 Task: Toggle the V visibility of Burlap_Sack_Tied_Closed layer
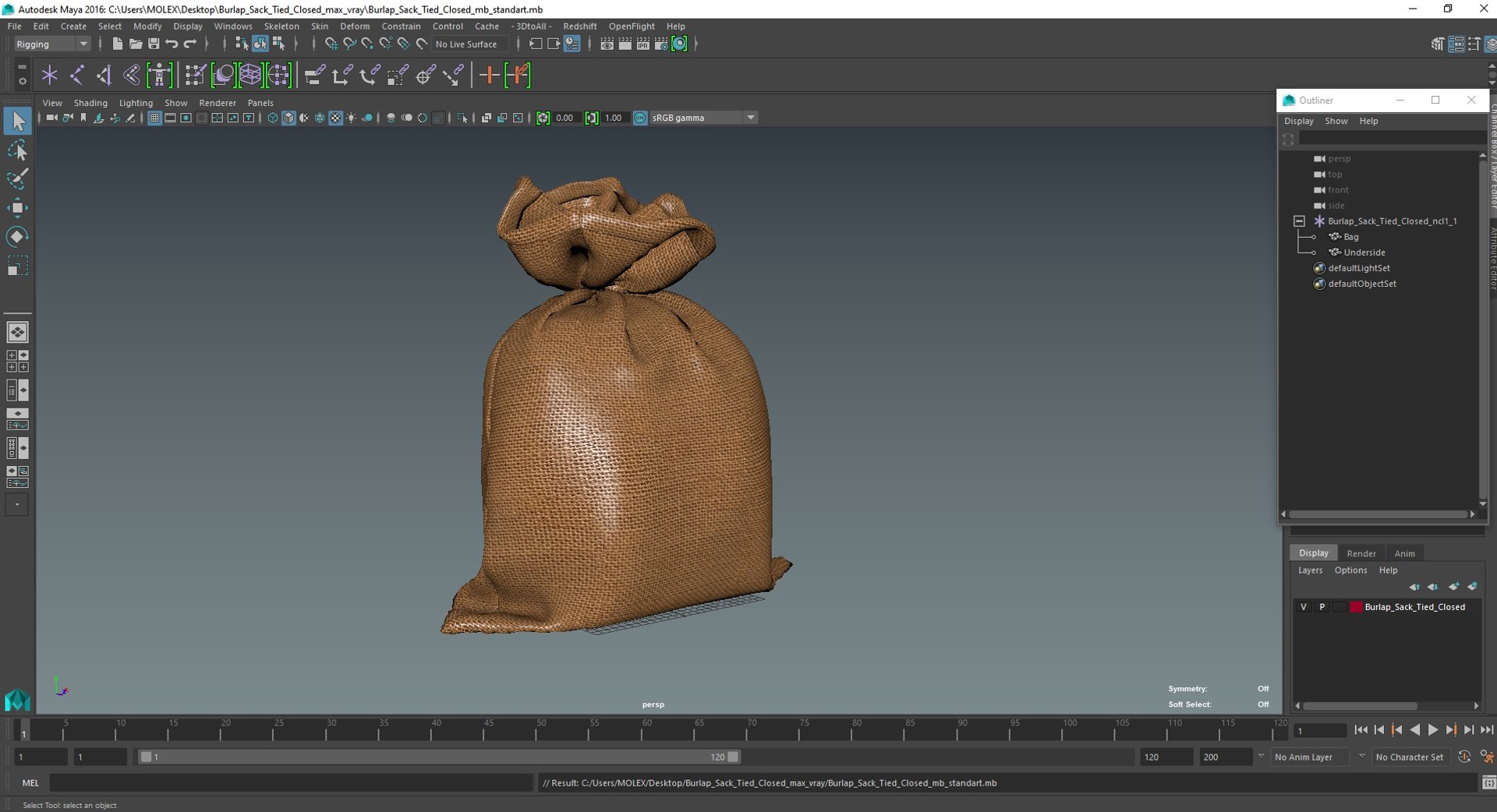1304,607
